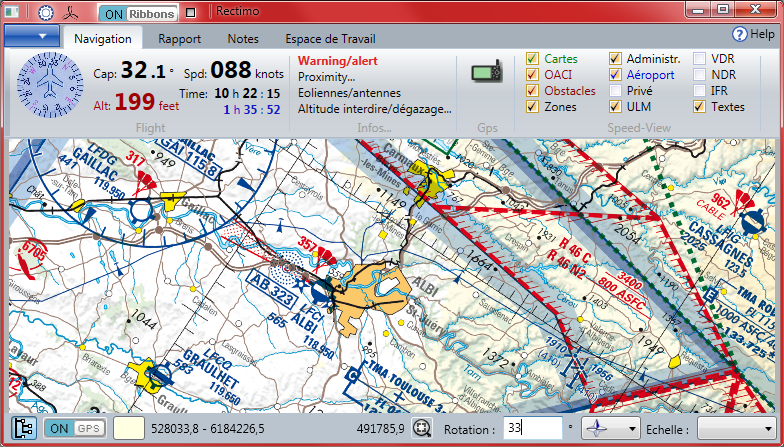Click the elapsed time 1 h 35 : 52
Image resolution: width=784 pixels, height=447 pixels.
[252, 110]
